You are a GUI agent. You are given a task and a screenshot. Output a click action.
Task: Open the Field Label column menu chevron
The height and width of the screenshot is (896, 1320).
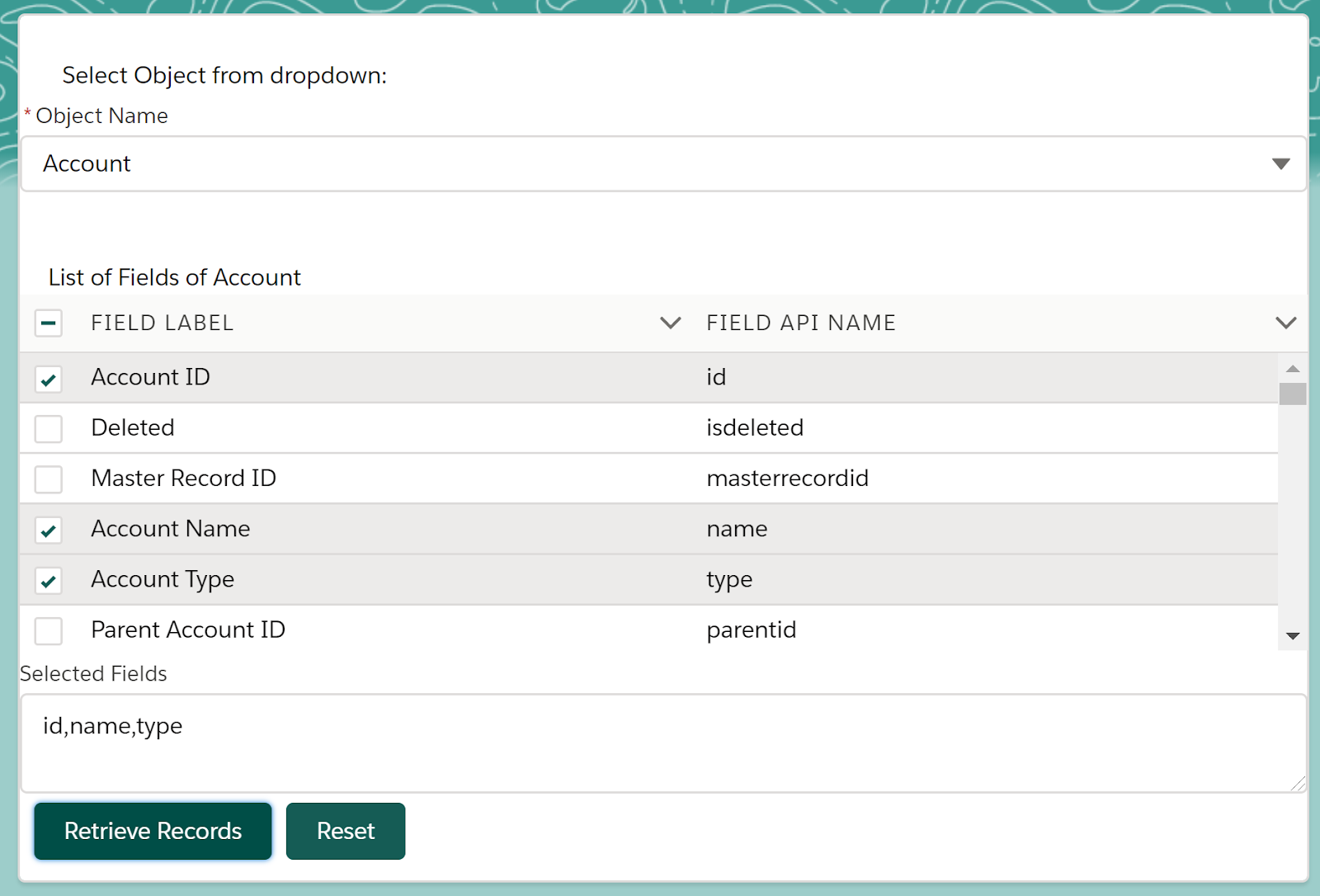[671, 323]
